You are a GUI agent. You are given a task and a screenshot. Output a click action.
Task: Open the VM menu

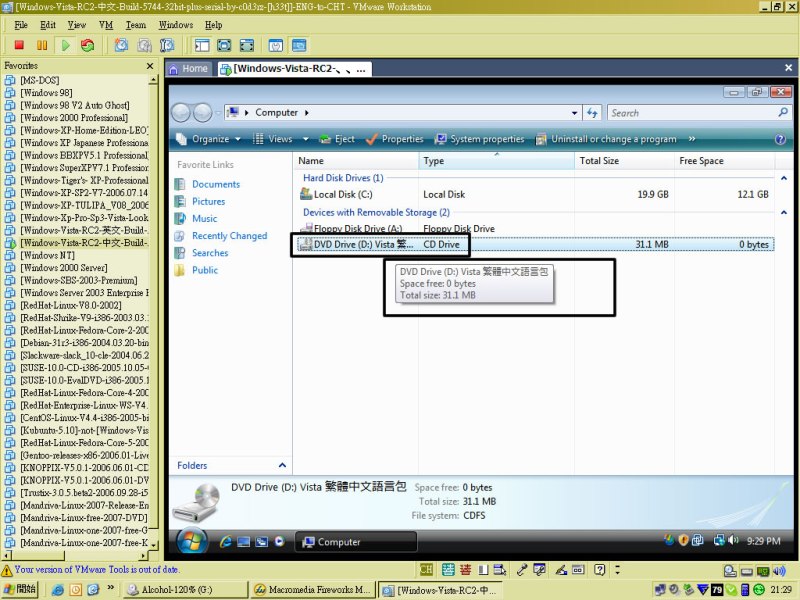106,25
